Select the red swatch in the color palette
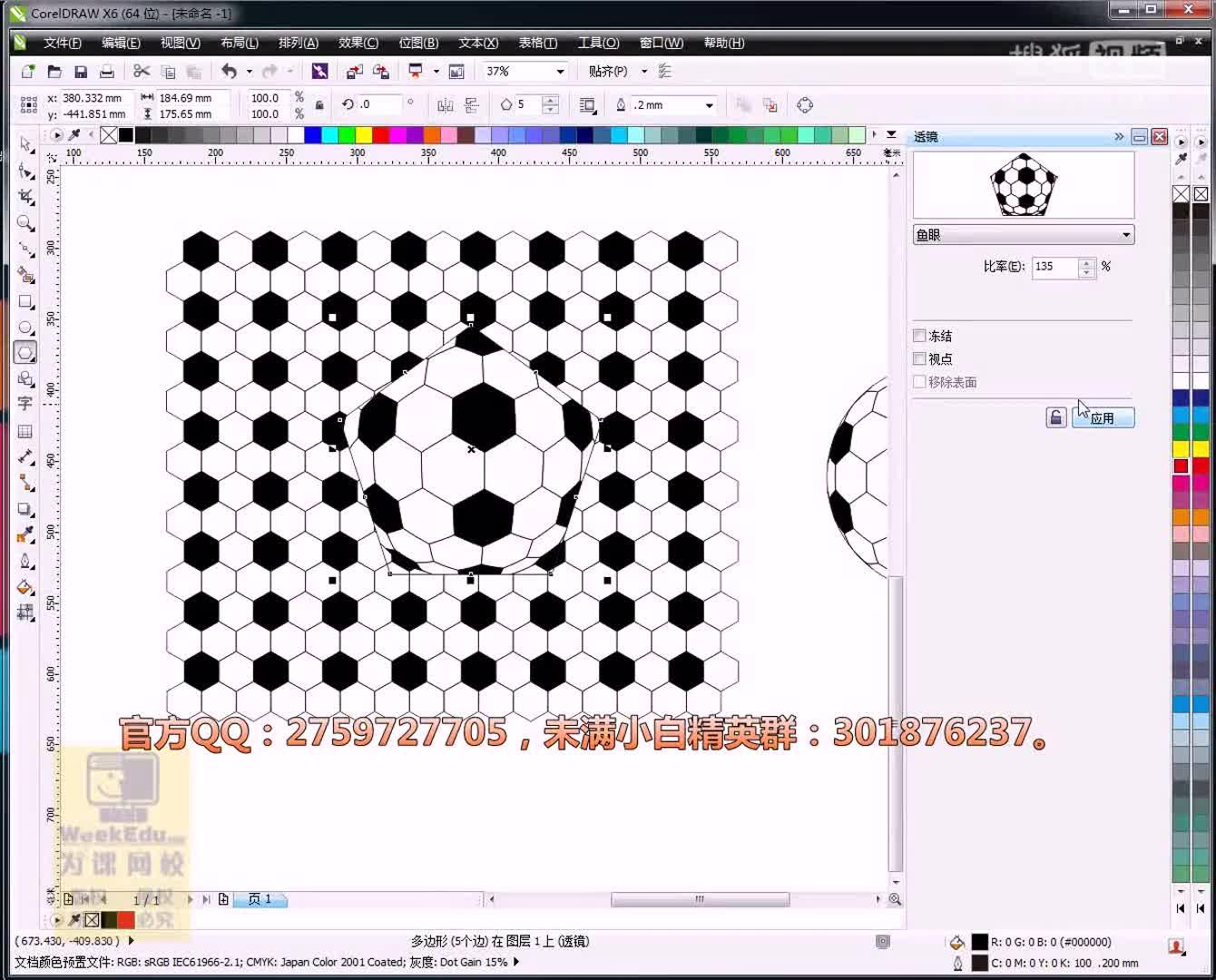1216x980 pixels. point(1181,465)
